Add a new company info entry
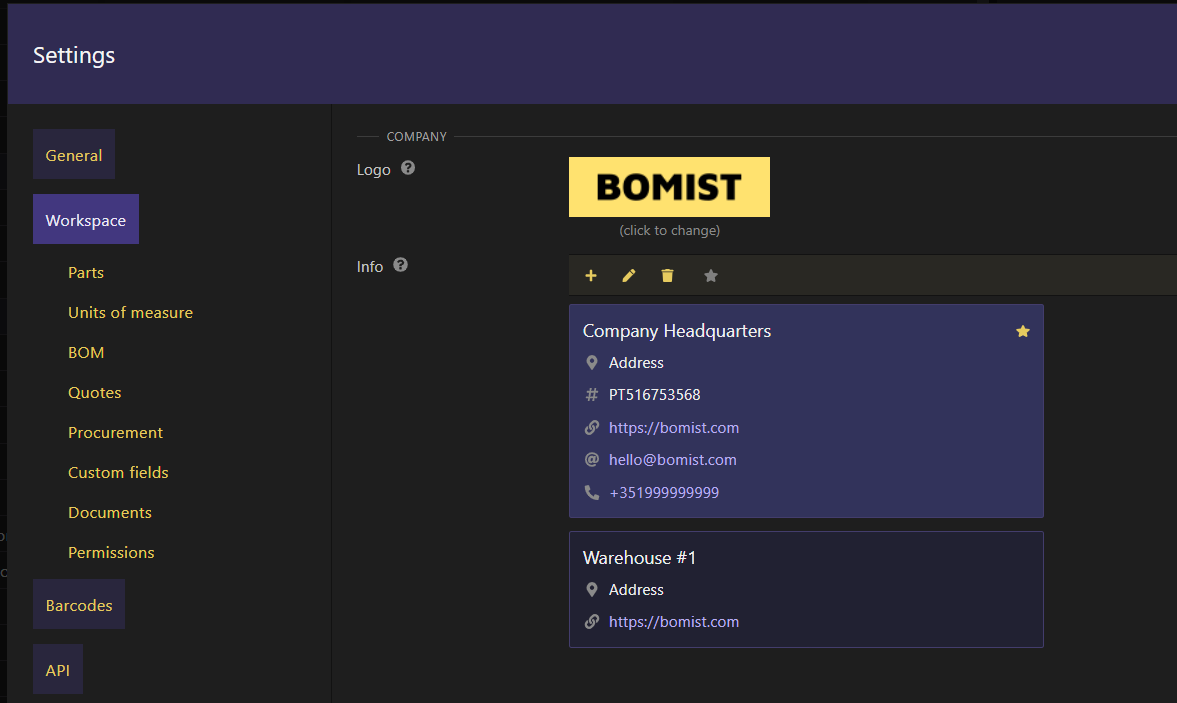Viewport: 1177px width, 703px height. [x=591, y=275]
